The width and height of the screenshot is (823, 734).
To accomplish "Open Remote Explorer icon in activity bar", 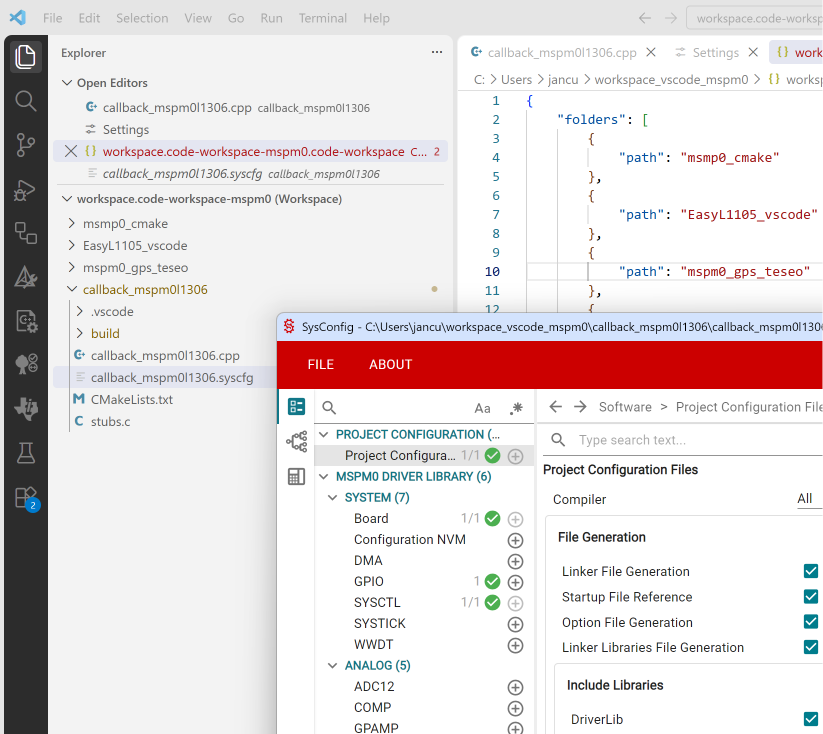I will pos(25,233).
